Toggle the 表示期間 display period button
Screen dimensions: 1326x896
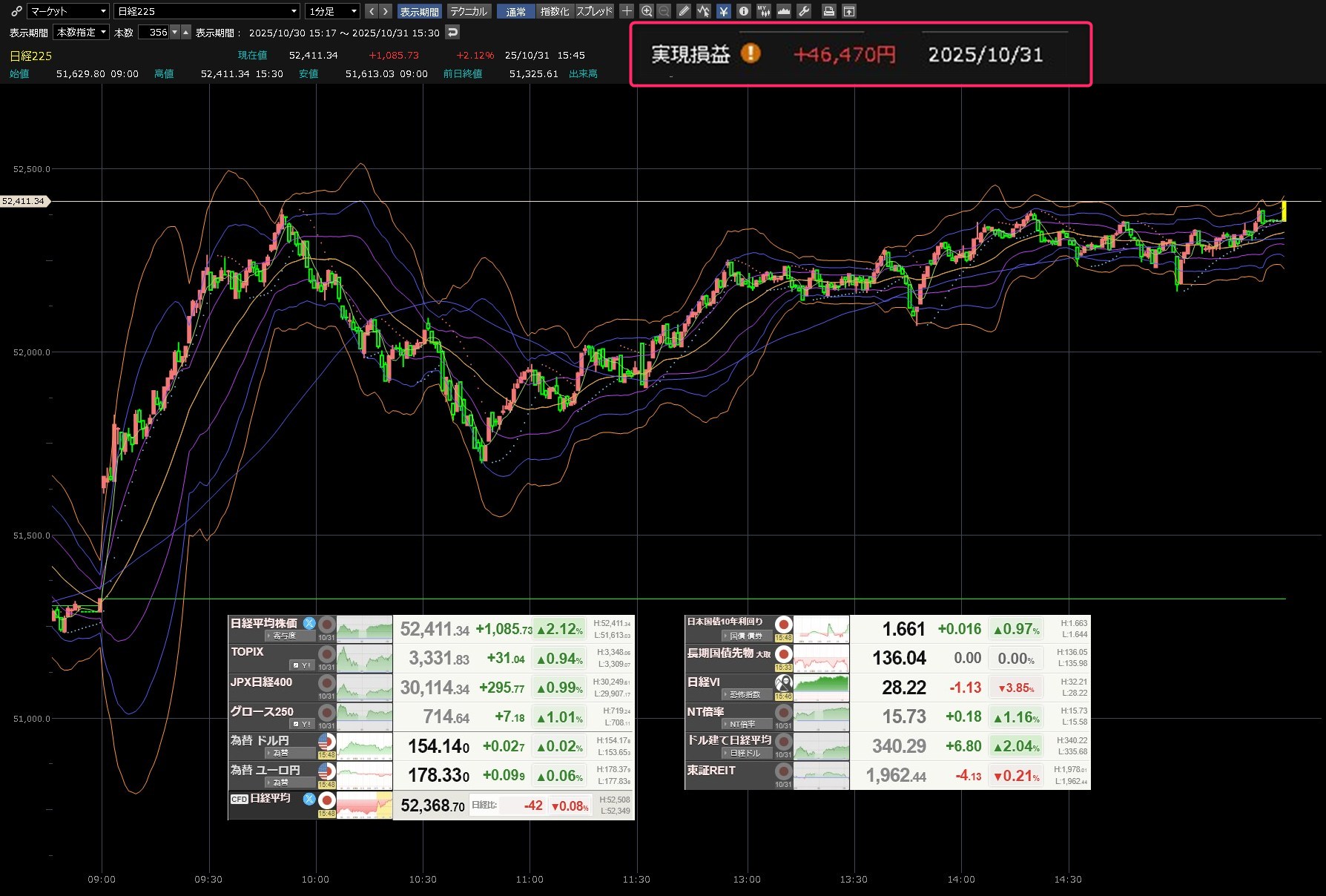point(419,11)
